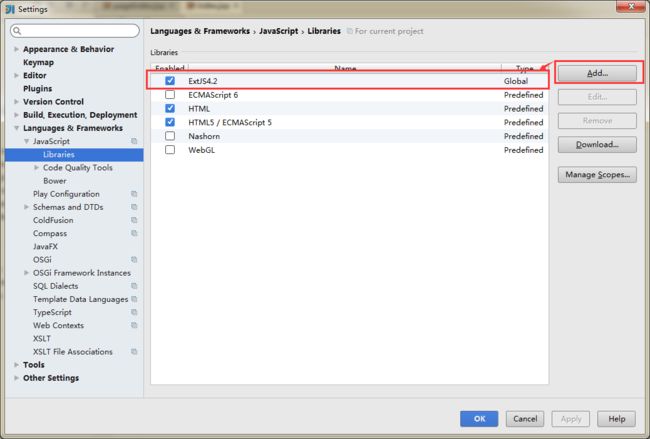Click the Add... button
Image resolution: width=650 pixels, height=439 pixels.
[x=597, y=73]
